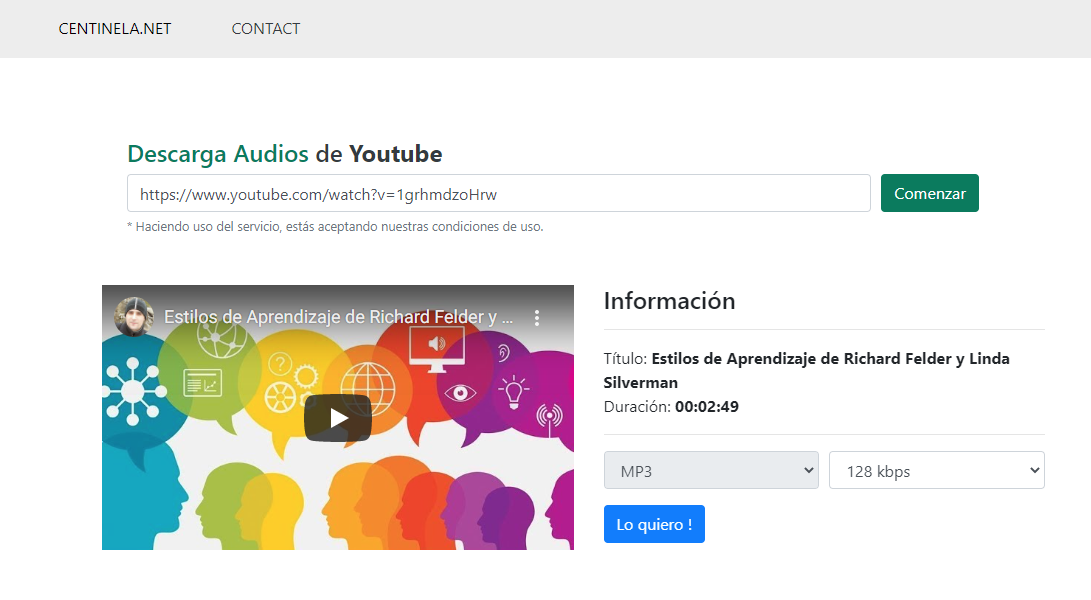Open the video title link in the player
The image size is (1091, 600).
(x=338, y=317)
